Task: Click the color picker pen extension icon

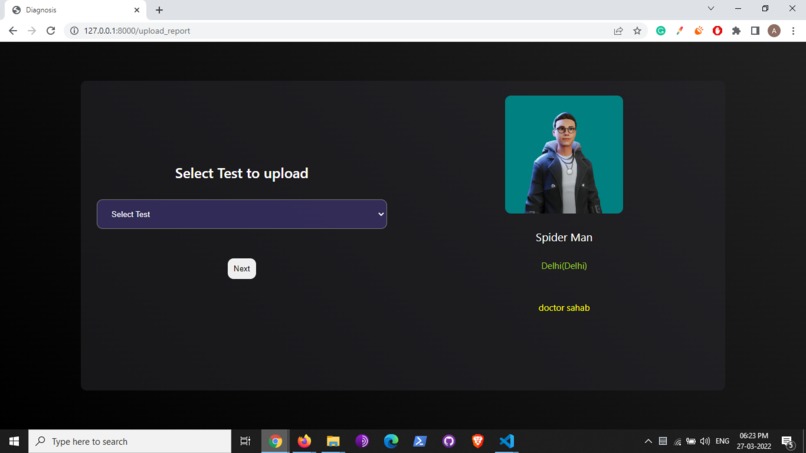Action: (680, 31)
